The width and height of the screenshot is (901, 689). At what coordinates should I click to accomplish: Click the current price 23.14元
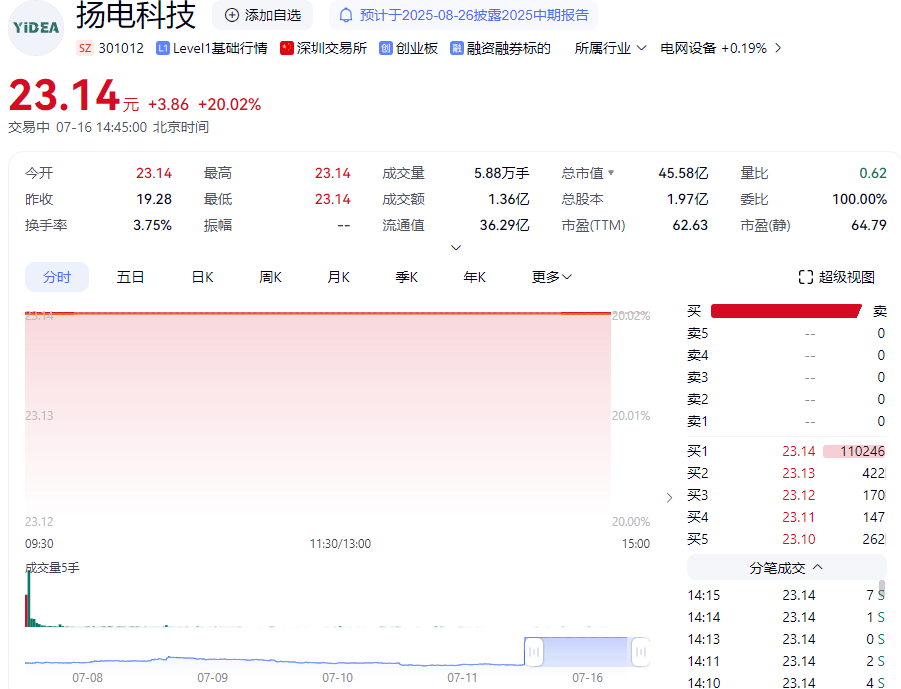74,95
